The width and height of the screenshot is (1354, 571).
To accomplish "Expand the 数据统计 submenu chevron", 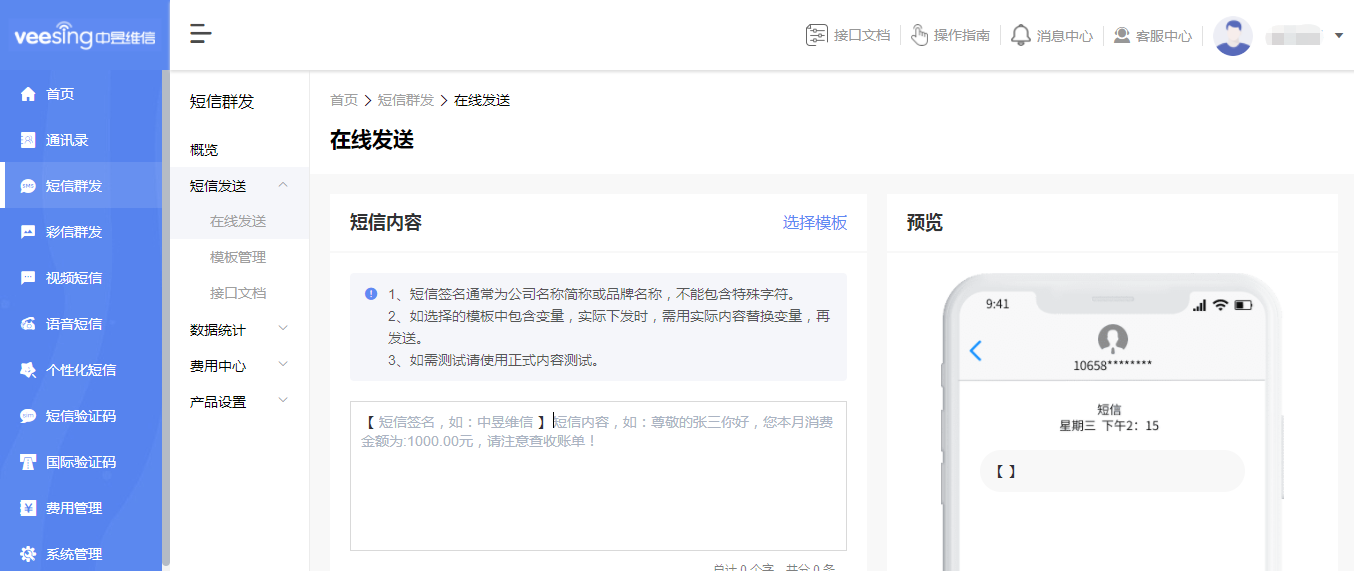I will [283, 328].
